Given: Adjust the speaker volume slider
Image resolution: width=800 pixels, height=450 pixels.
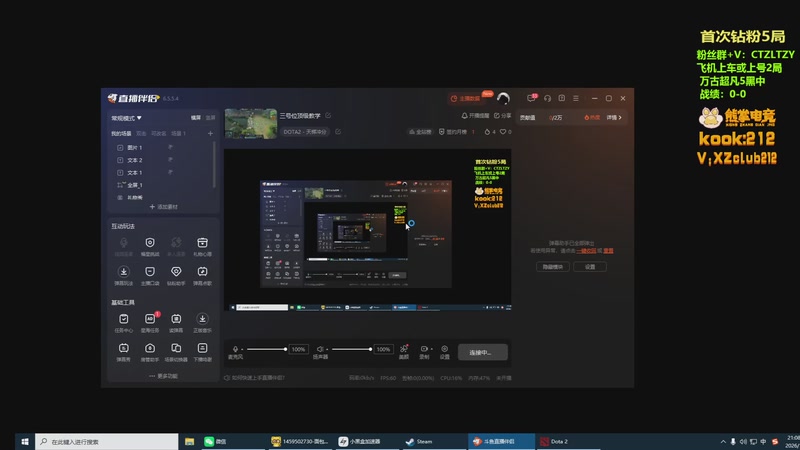Looking at the screenshot, I should pos(352,349).
